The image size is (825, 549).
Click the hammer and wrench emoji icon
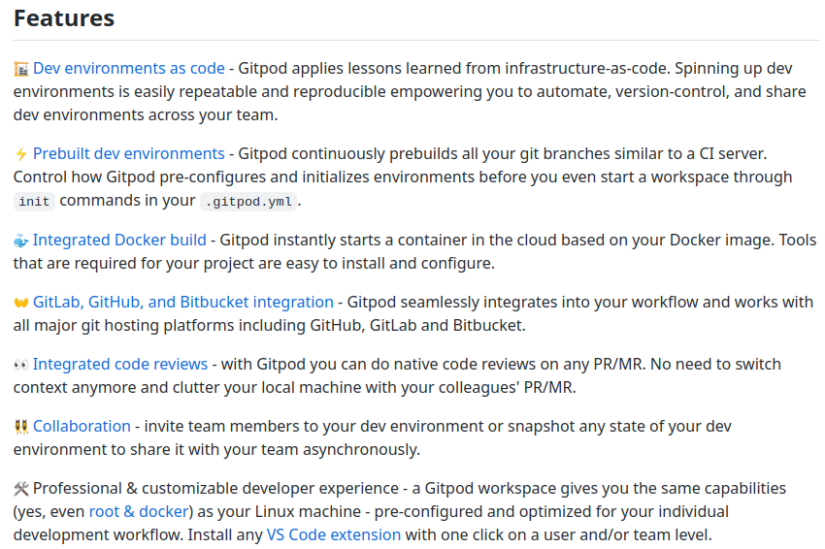point(21,489)
